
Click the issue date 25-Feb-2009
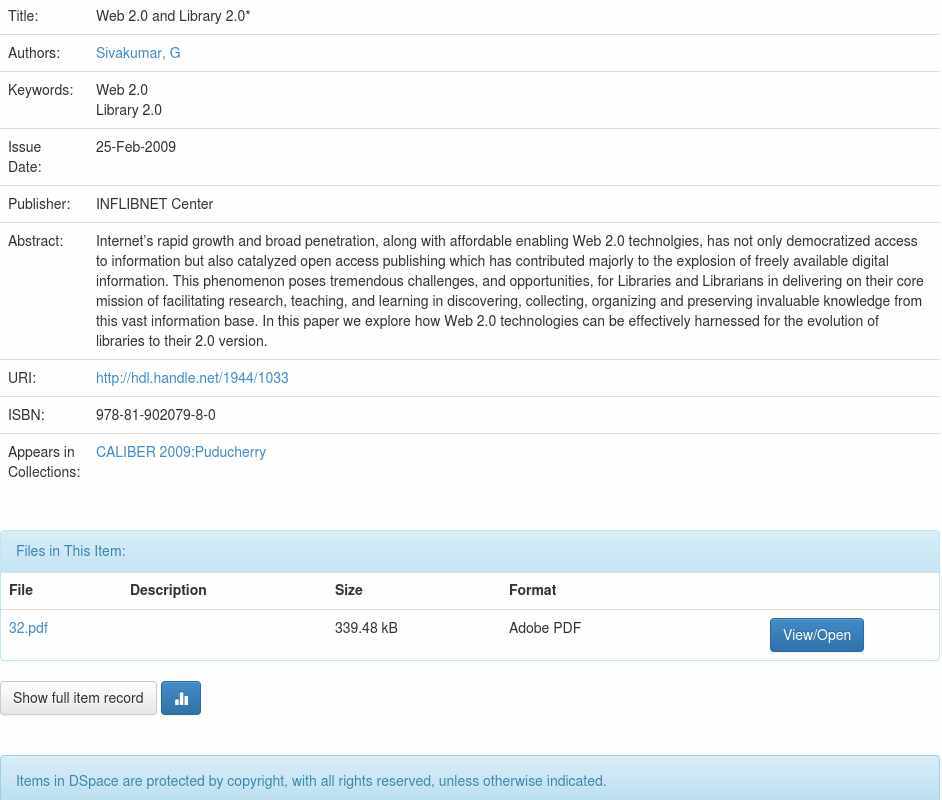pyautogui.click(x=136, y=147)
